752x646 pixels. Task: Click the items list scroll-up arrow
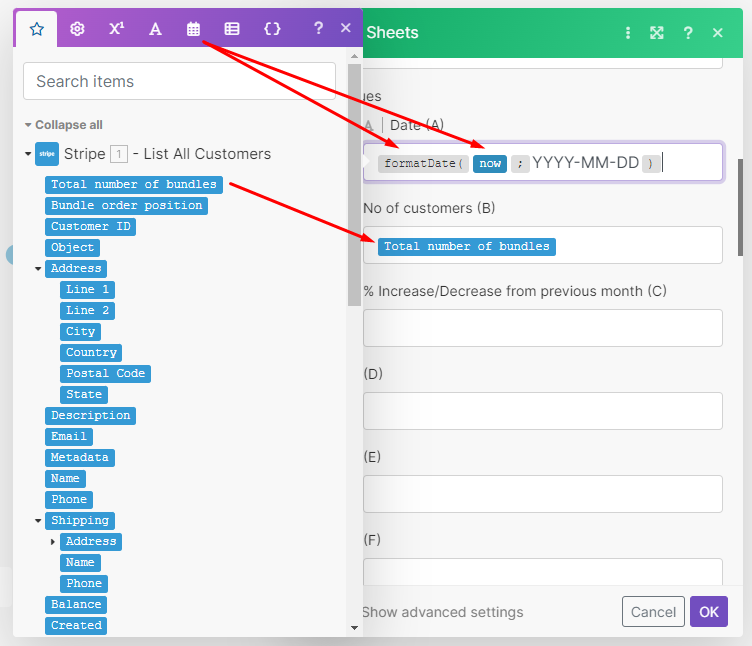click(354, 56)
